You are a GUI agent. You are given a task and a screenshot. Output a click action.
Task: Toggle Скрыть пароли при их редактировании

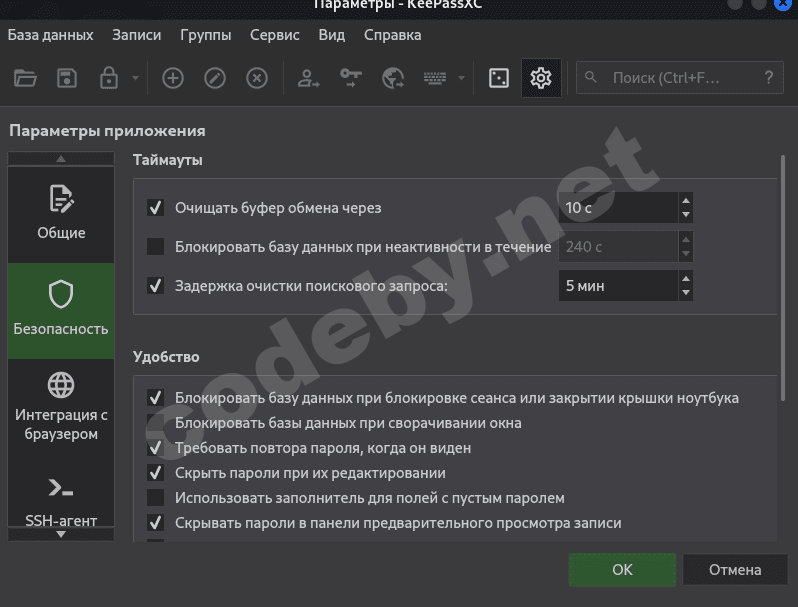point(155,473)
